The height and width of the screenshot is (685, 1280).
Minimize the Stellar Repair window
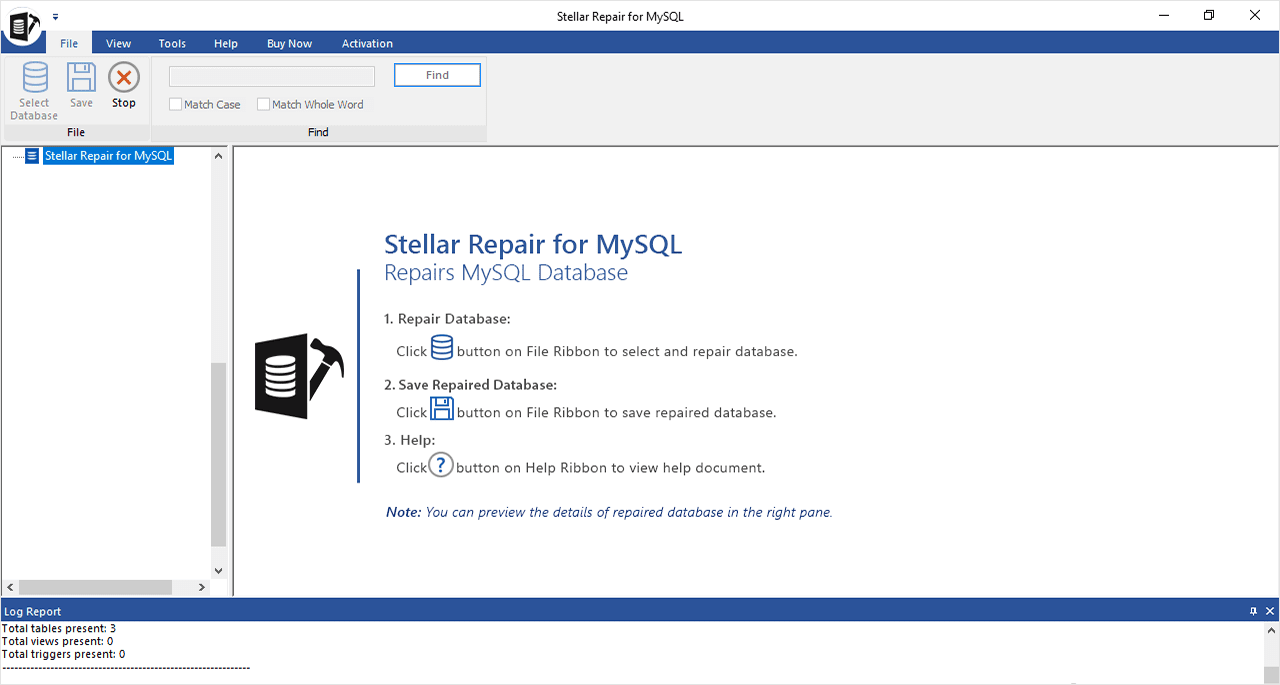pos(1165,15)
